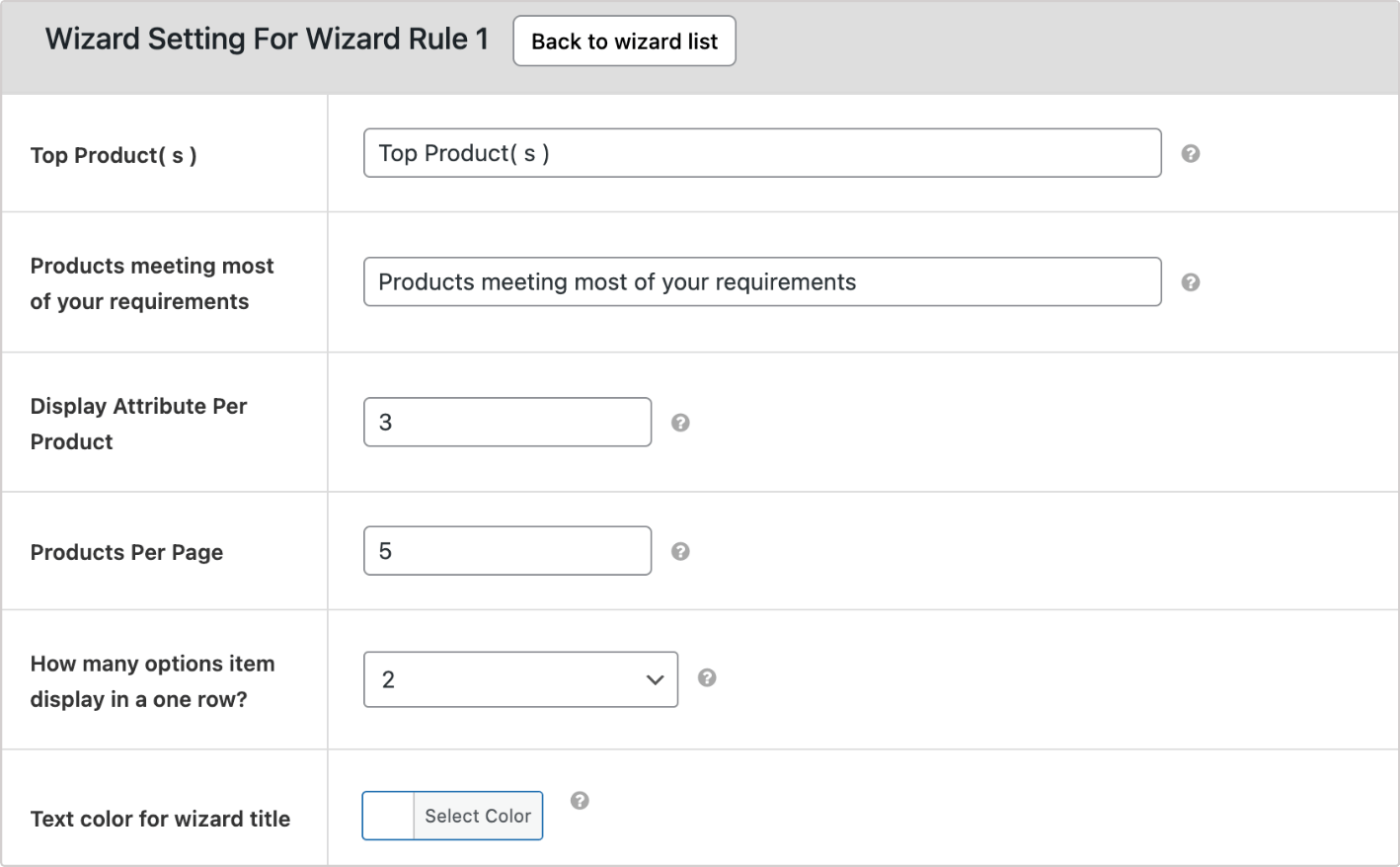Click the help icon near Select Color button
Screen dimensions: 1400x867
pos(581,802)
